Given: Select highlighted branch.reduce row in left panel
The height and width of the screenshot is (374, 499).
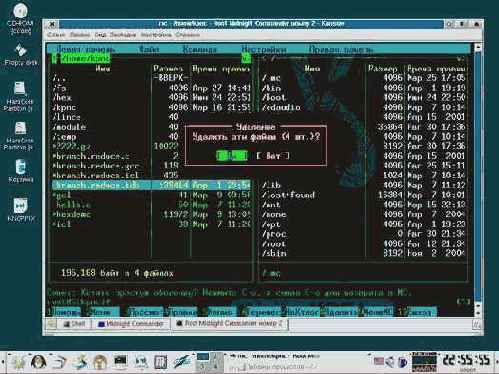Looking at the screenshot, I should (x=151, y=185).
